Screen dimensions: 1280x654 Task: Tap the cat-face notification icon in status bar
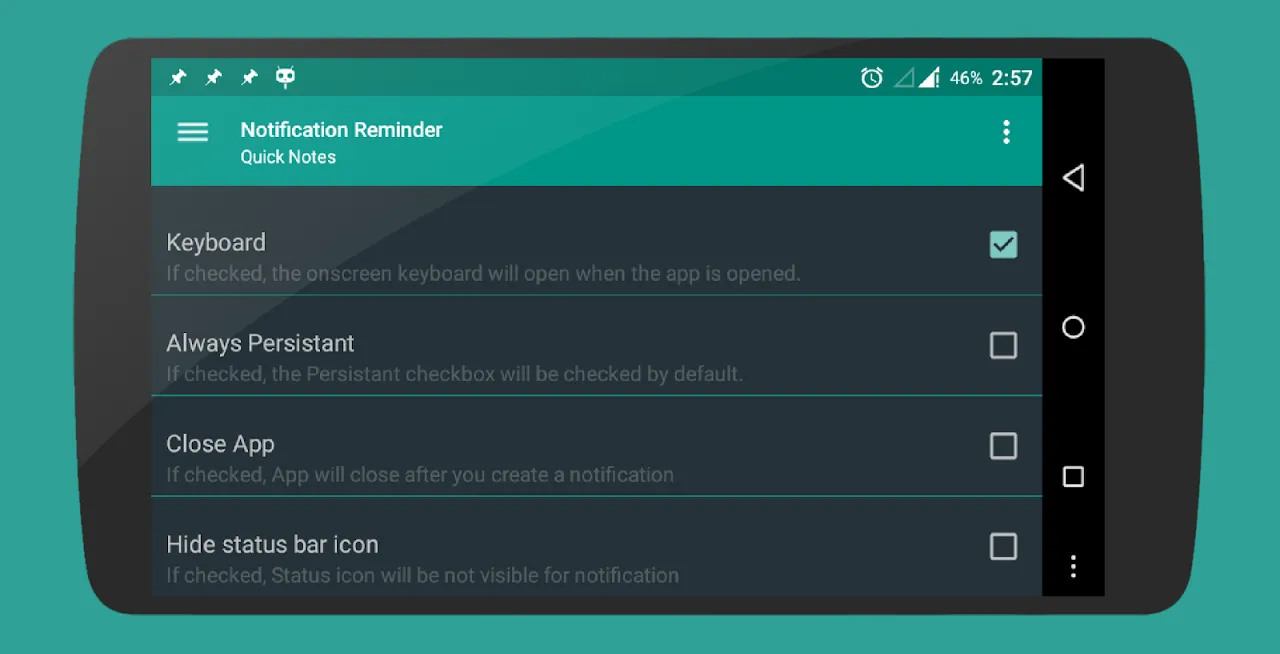point(286,77)
